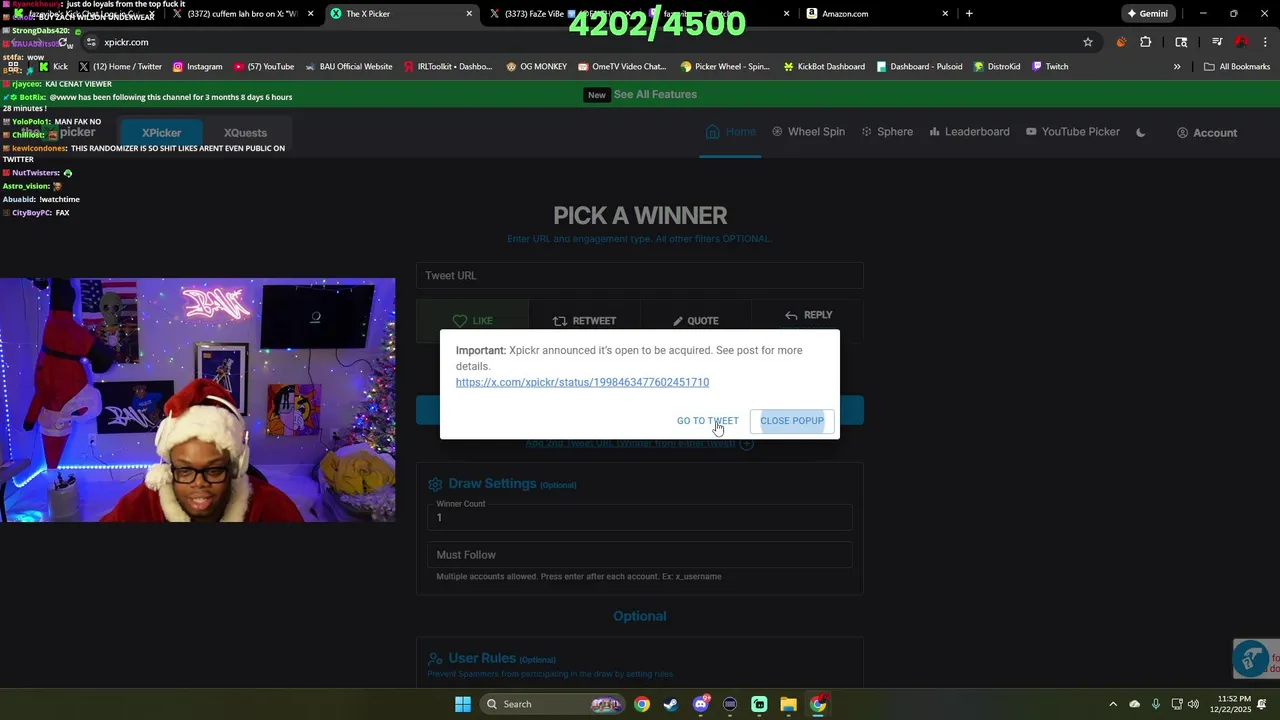Go to Home in the site navigation
The width and height of the screenshot is (1280, 720).
pos(731,132)
